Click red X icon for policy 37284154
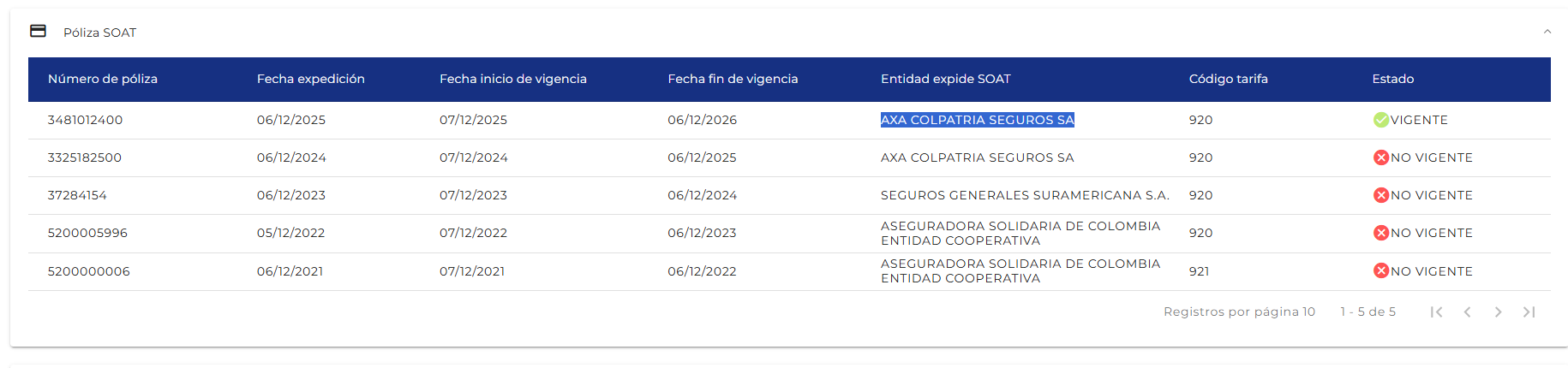The width and height of the screenshot is (1568, 368). [1380, 195]
